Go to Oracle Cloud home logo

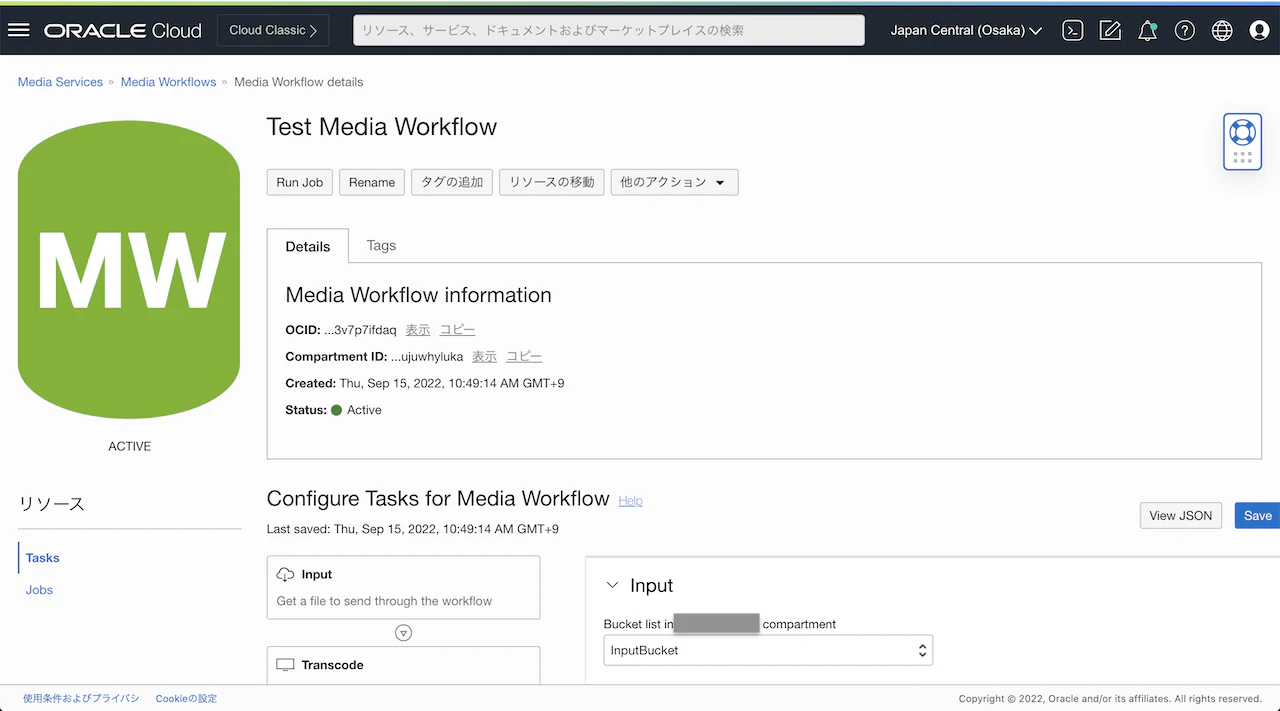click(123, 30)
